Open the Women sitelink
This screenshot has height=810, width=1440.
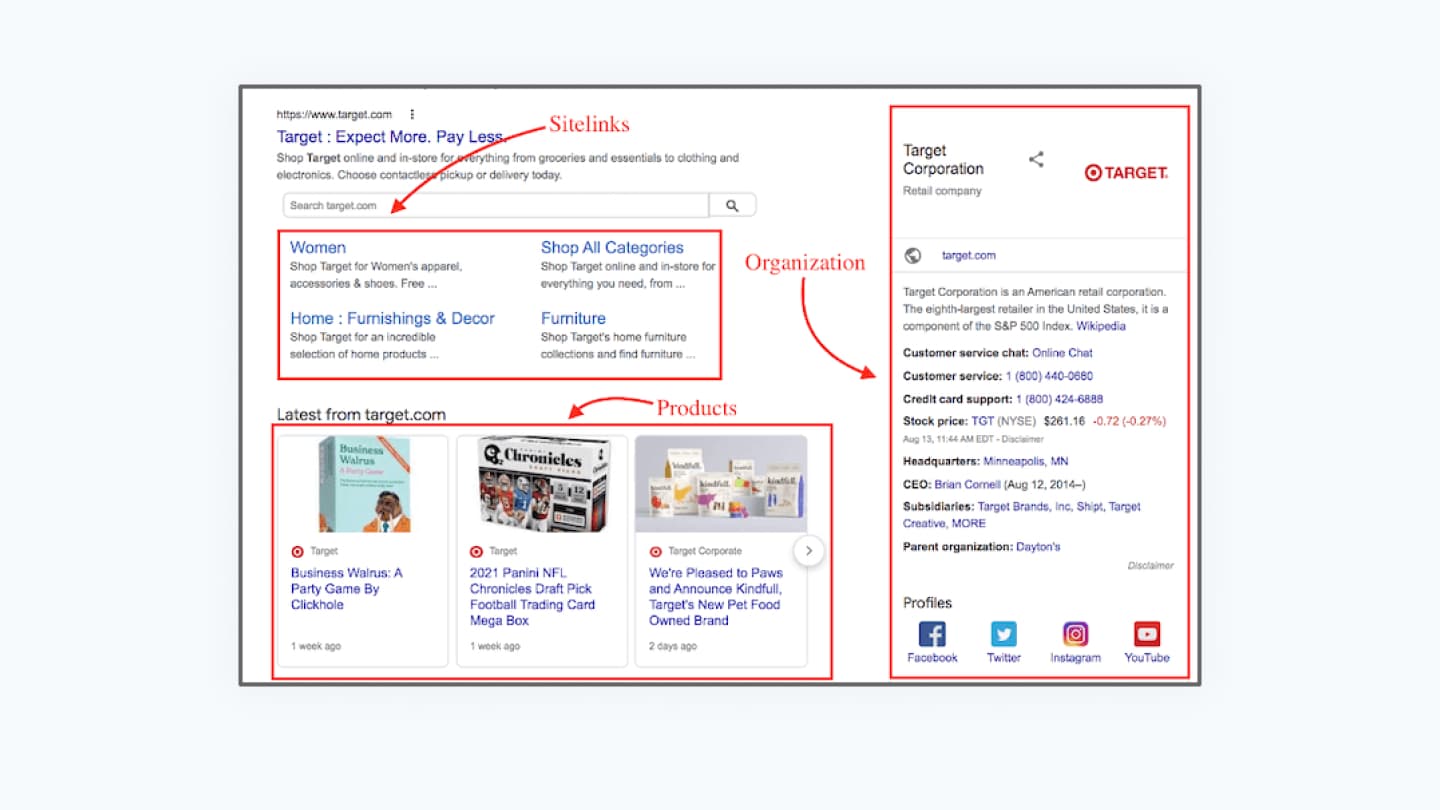(x=318, y=247)
